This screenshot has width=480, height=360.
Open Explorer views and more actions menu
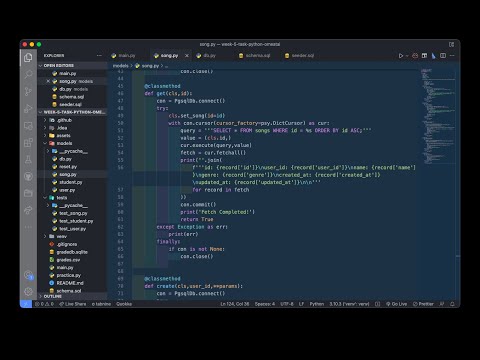99,56
